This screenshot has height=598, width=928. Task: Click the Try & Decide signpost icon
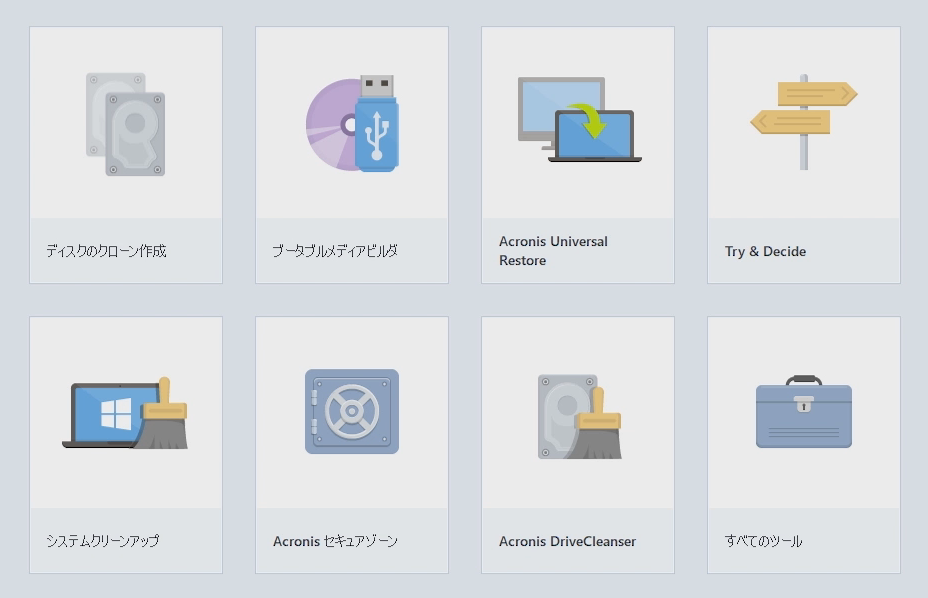(x=804, y=122)
